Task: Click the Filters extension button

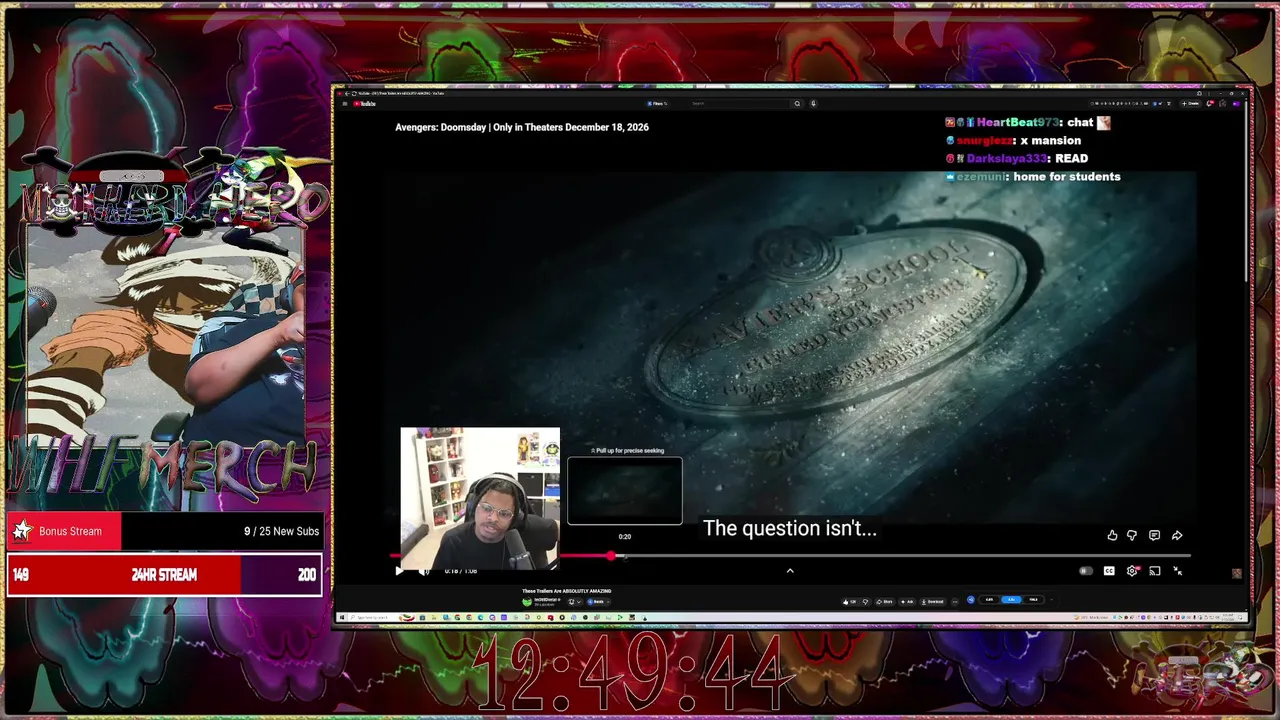Action: point(657,103)
